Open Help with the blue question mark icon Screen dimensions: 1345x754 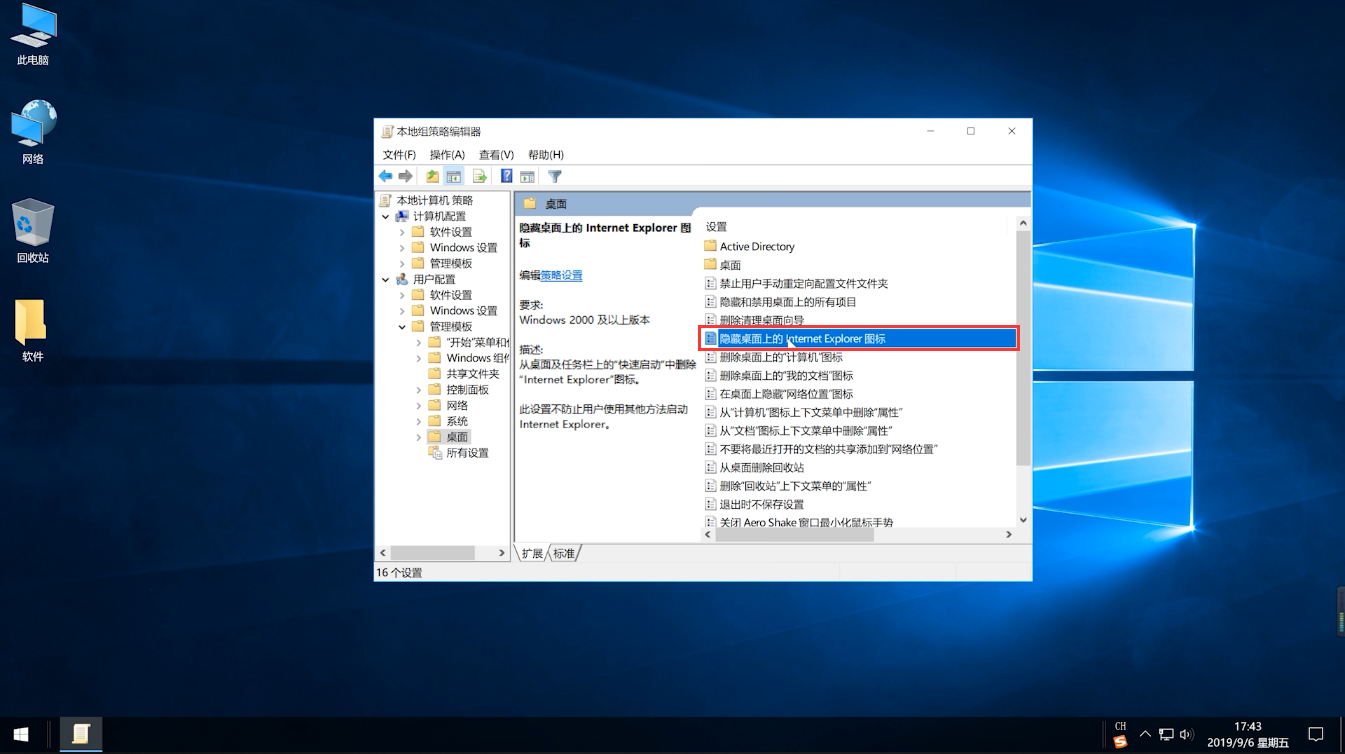click(x=506, y=176)
